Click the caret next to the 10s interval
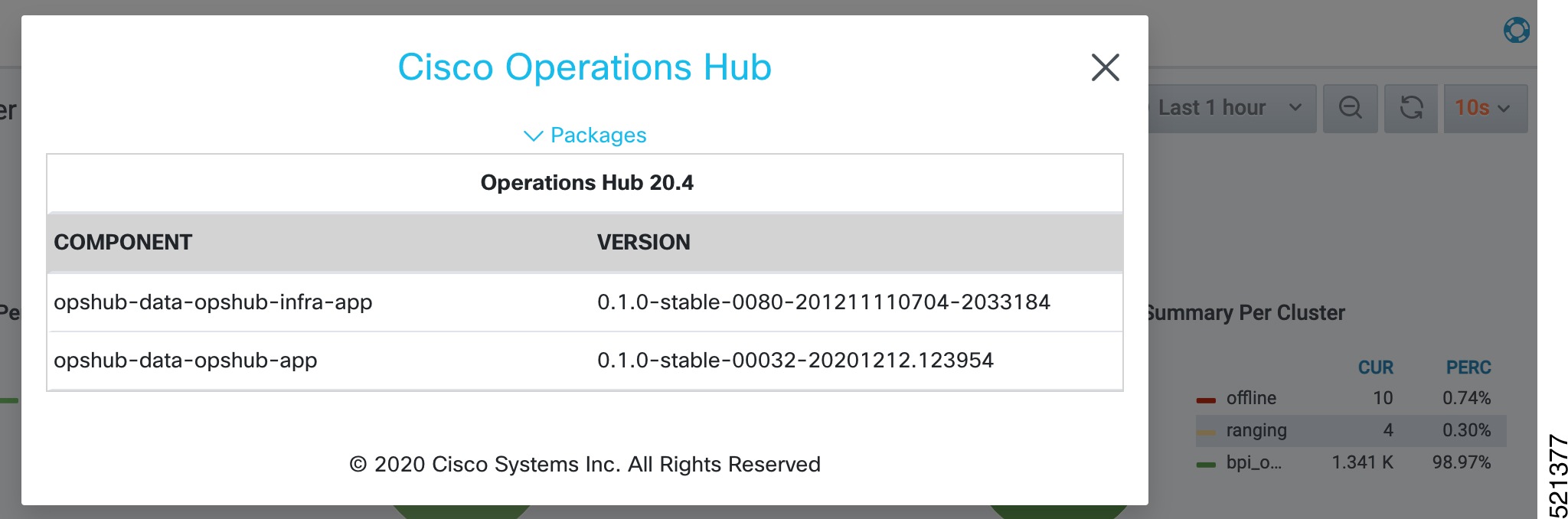 [x=1502, y=108]
